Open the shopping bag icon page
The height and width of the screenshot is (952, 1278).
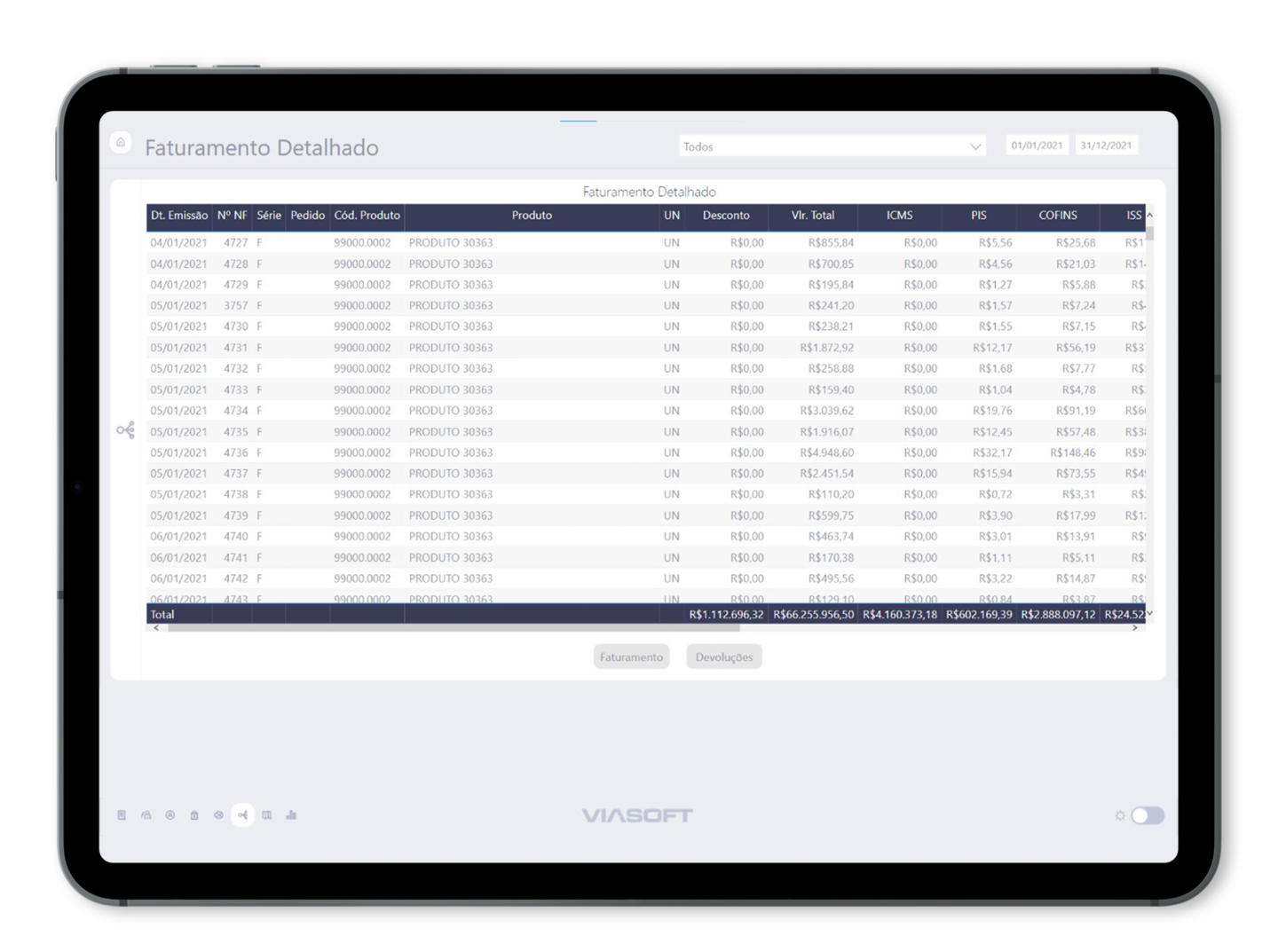(194, 815)
